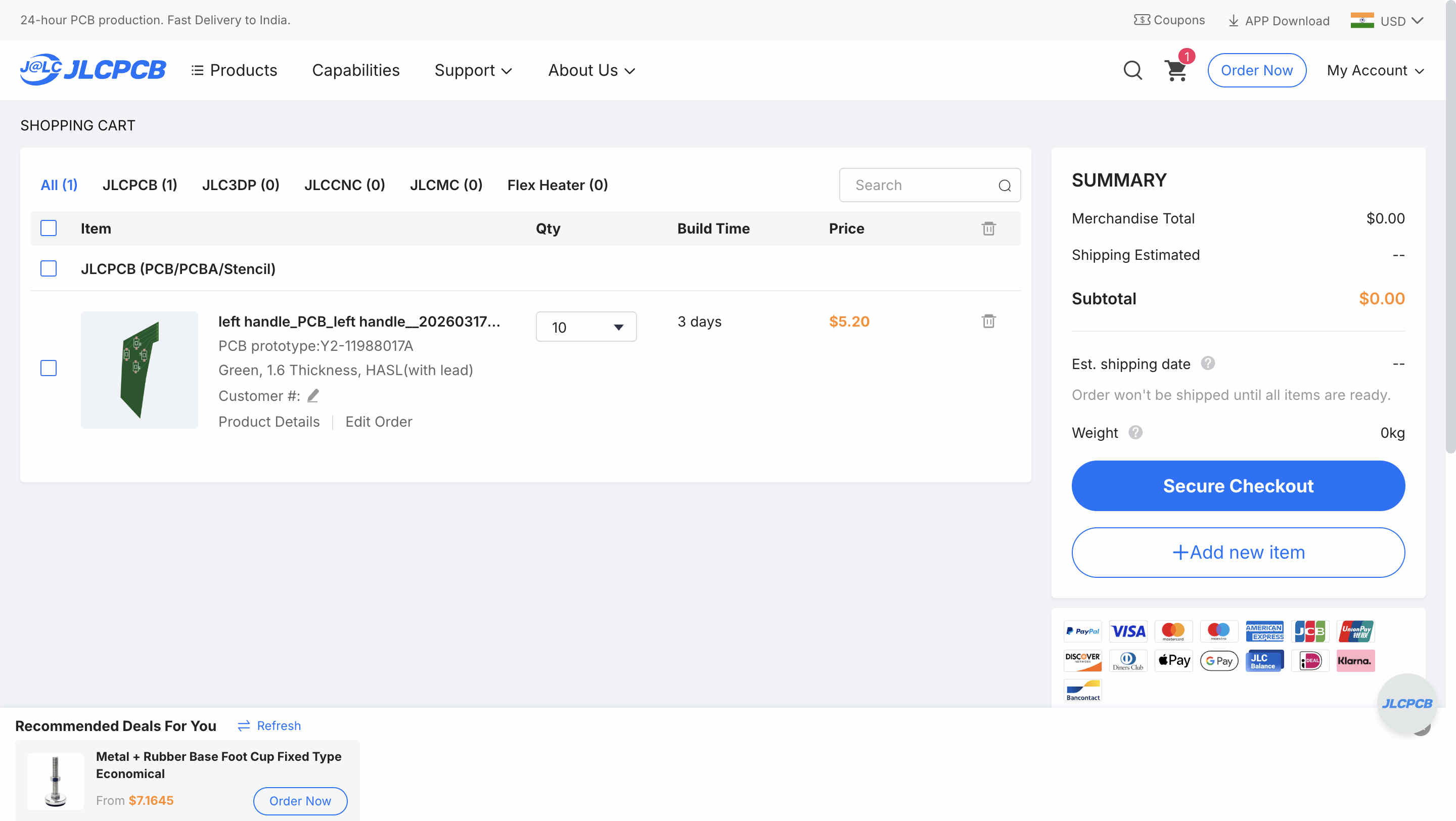Open the shopping cart icon
Screen dimensions: 1456x821
(x=1175, y=71)
